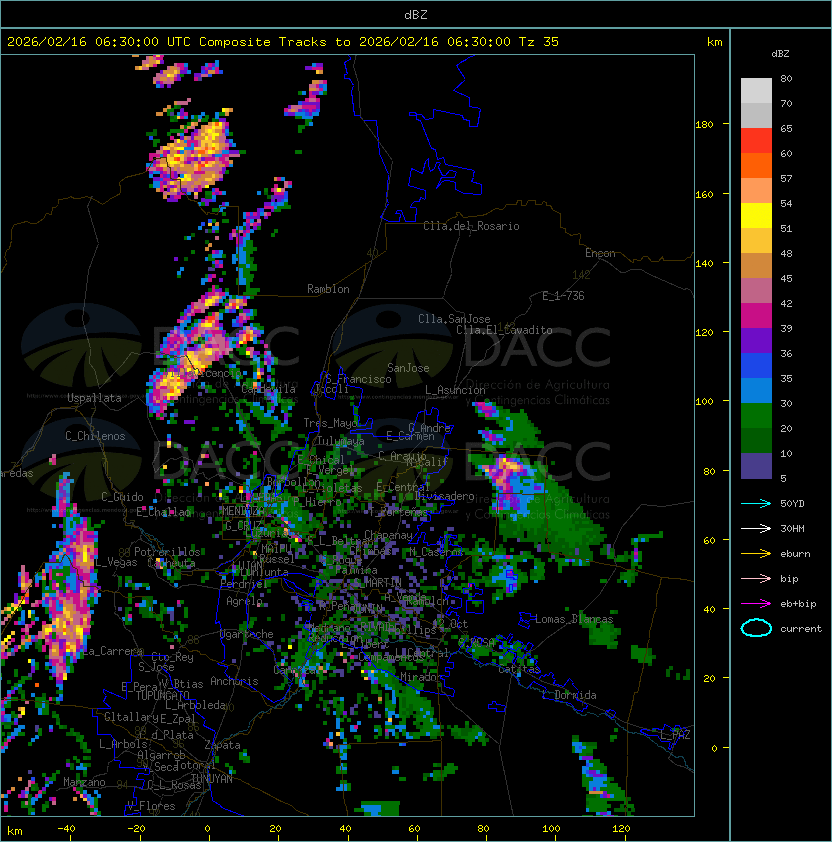Click the 'L_Dormida' map label
Screen dimensions: 832x842
[x=569, y=695]
